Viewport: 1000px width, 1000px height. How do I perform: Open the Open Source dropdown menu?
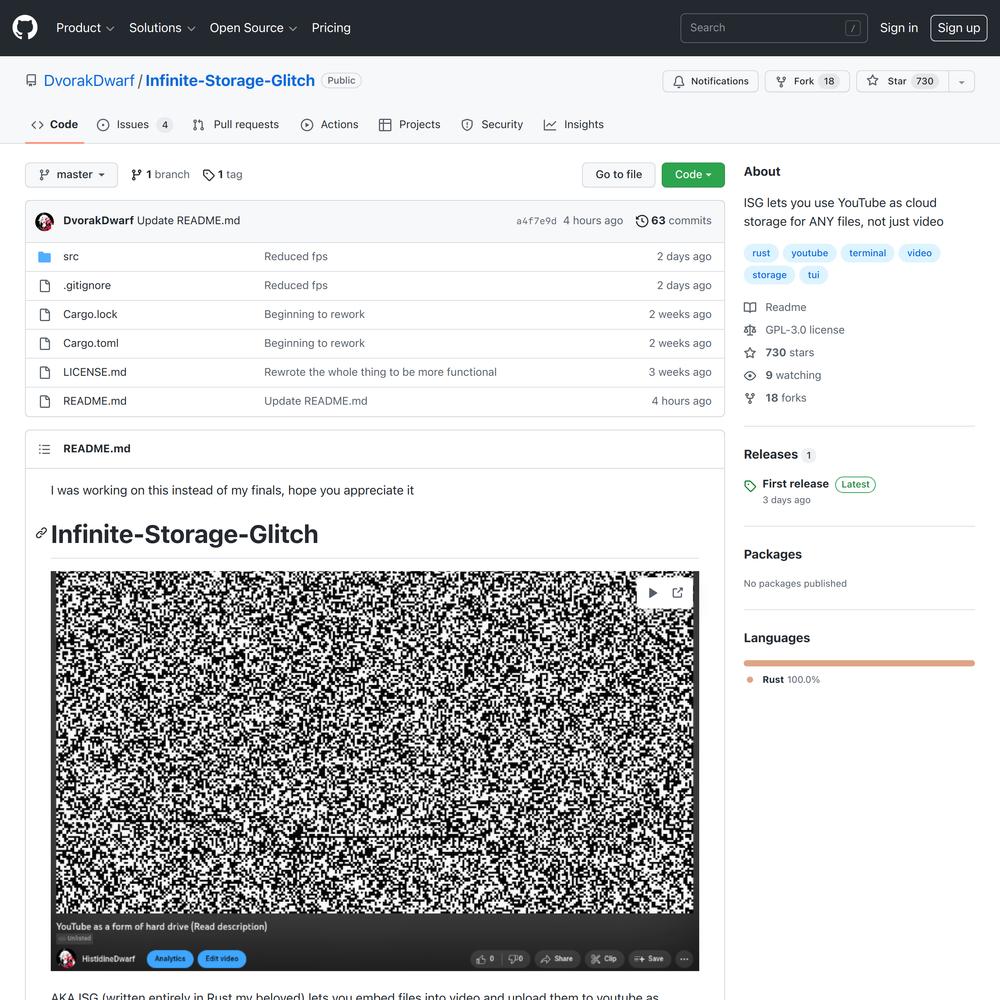point(253,27)
